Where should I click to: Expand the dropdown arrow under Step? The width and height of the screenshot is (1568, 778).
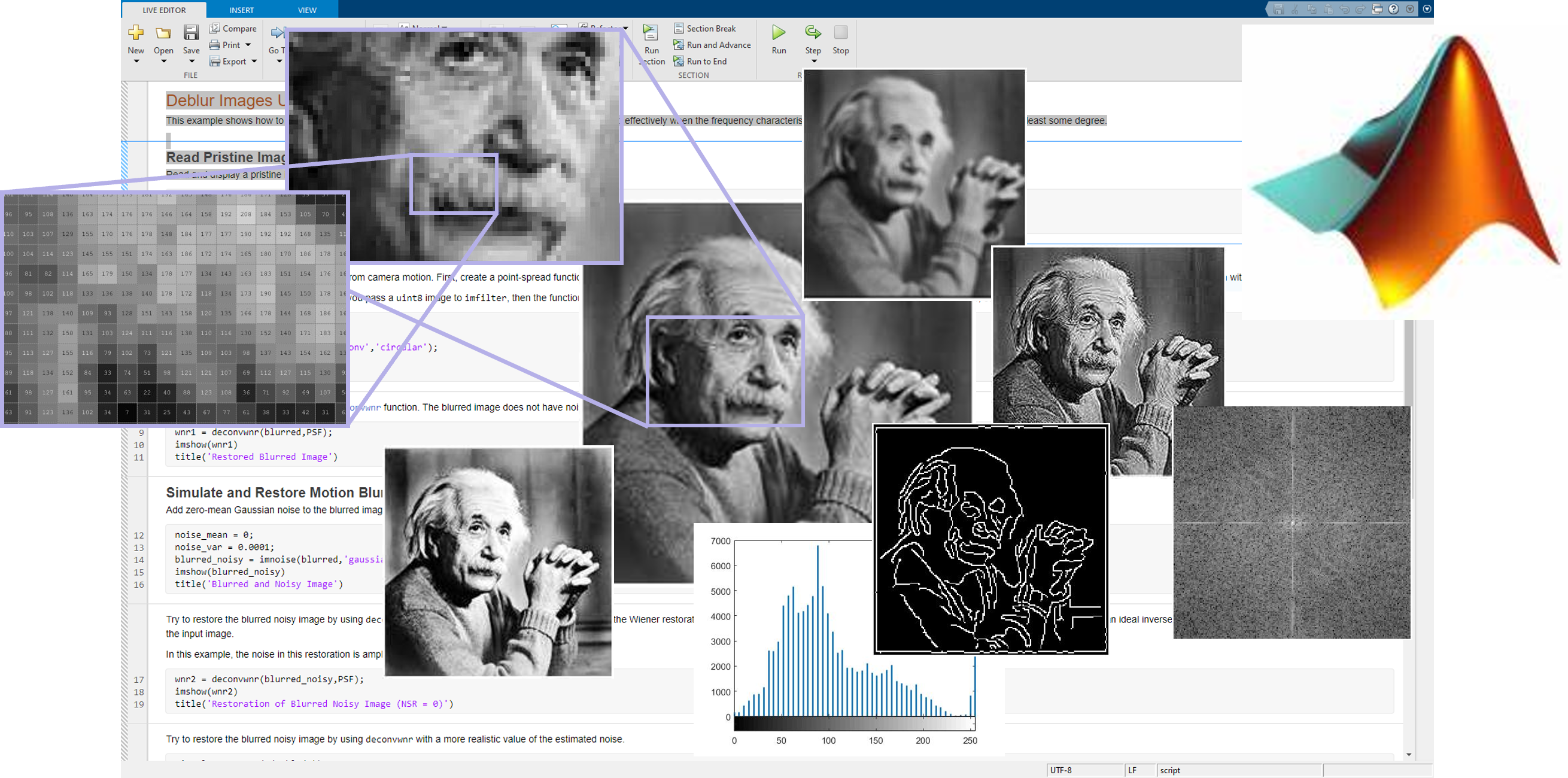coord(813,62)
